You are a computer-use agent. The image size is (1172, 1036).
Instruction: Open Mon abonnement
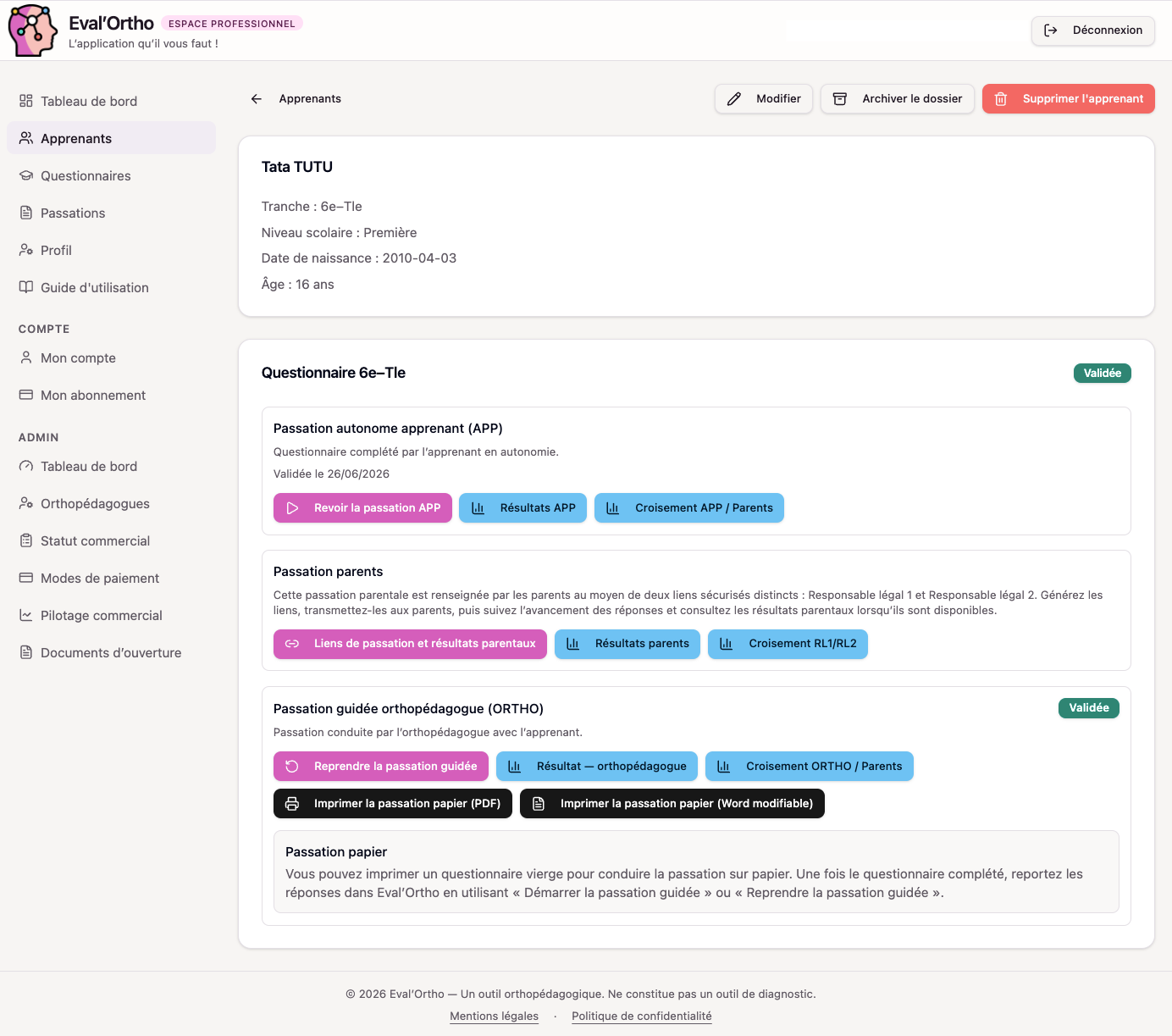[x=111, y=395]
